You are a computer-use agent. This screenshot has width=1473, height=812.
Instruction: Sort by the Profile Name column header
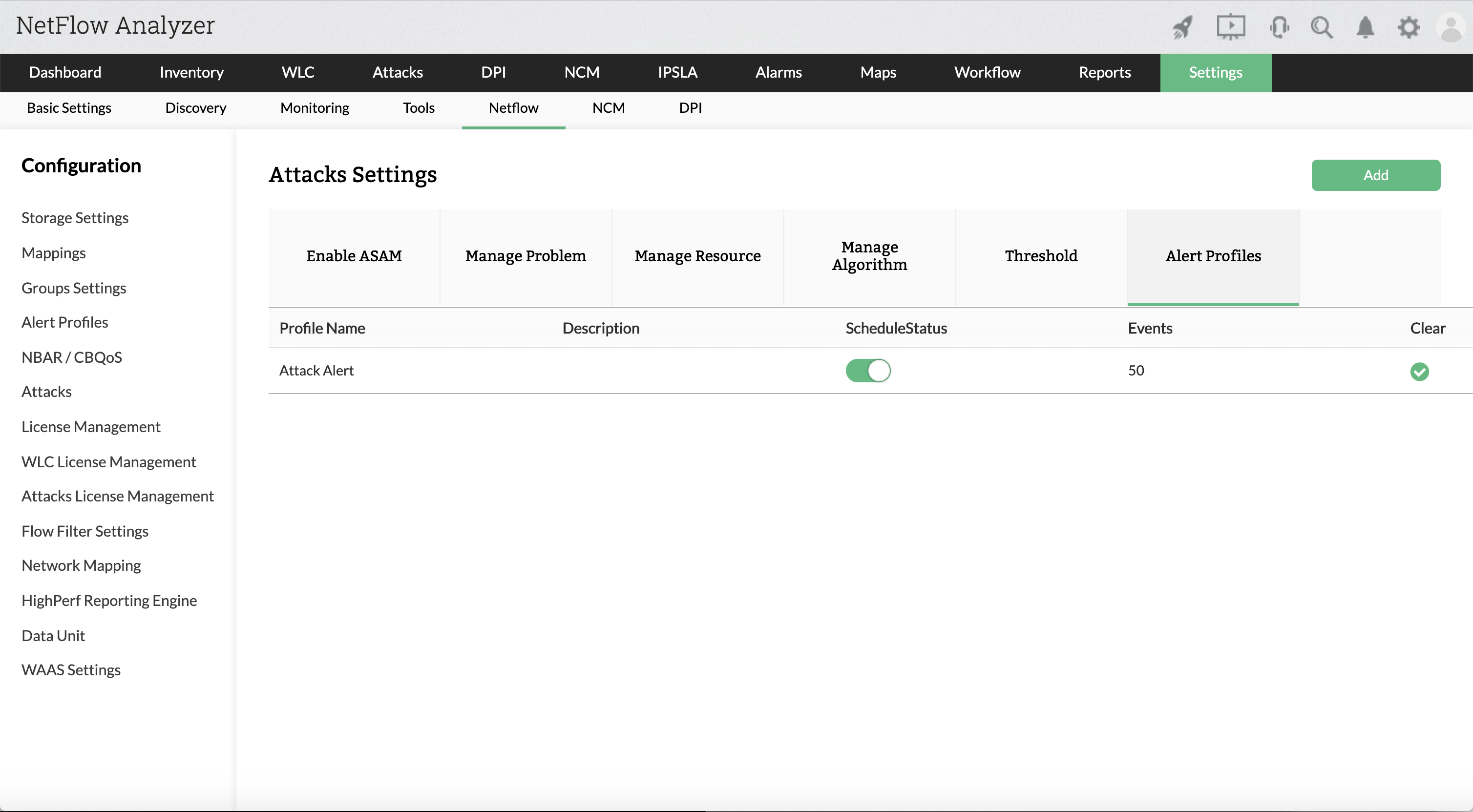coord(322,328)
